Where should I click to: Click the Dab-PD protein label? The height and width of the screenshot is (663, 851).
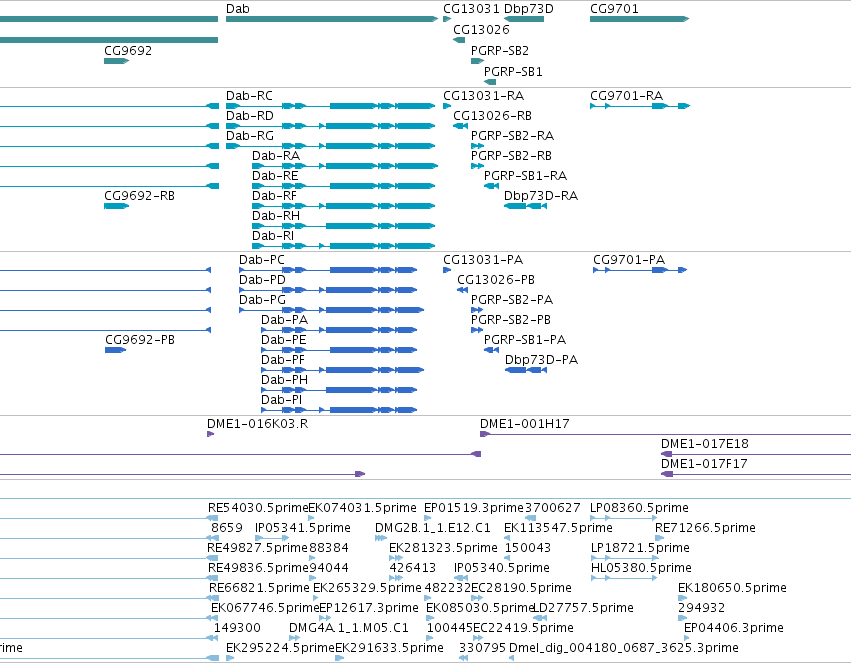pos(262,280)
